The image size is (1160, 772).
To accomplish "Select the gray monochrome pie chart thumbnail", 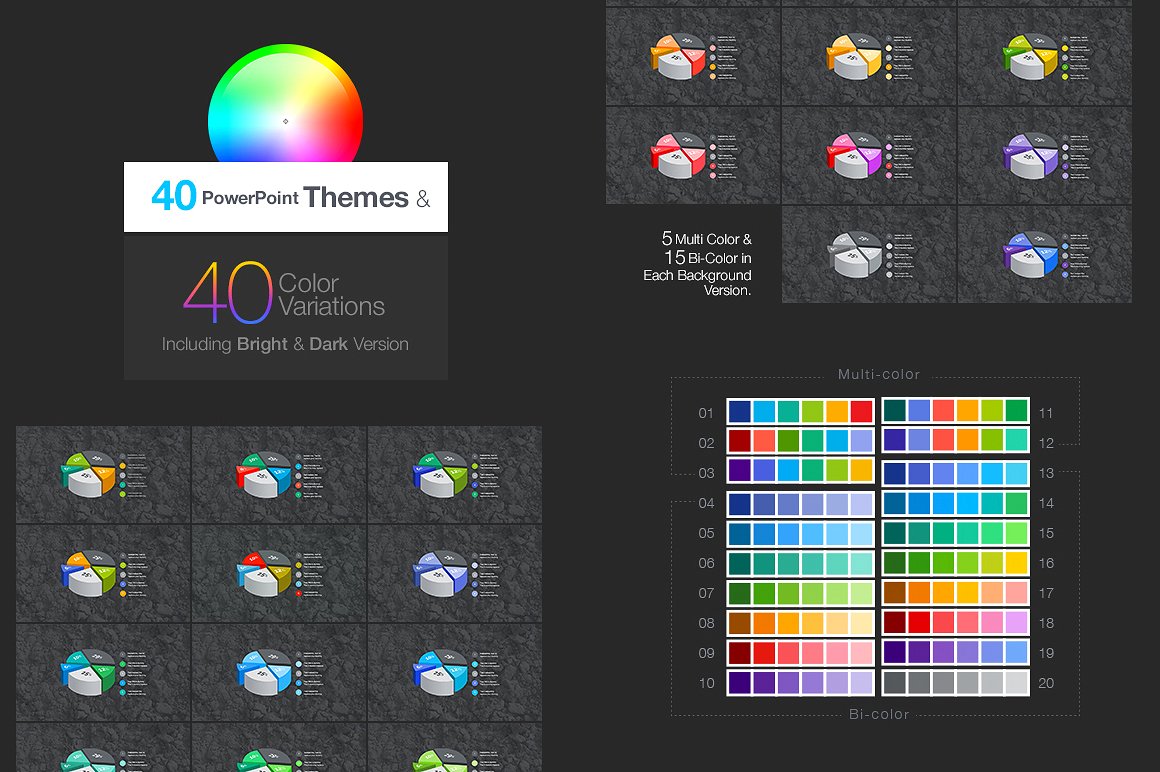I will pyautogui.click(x=869, y=254).
